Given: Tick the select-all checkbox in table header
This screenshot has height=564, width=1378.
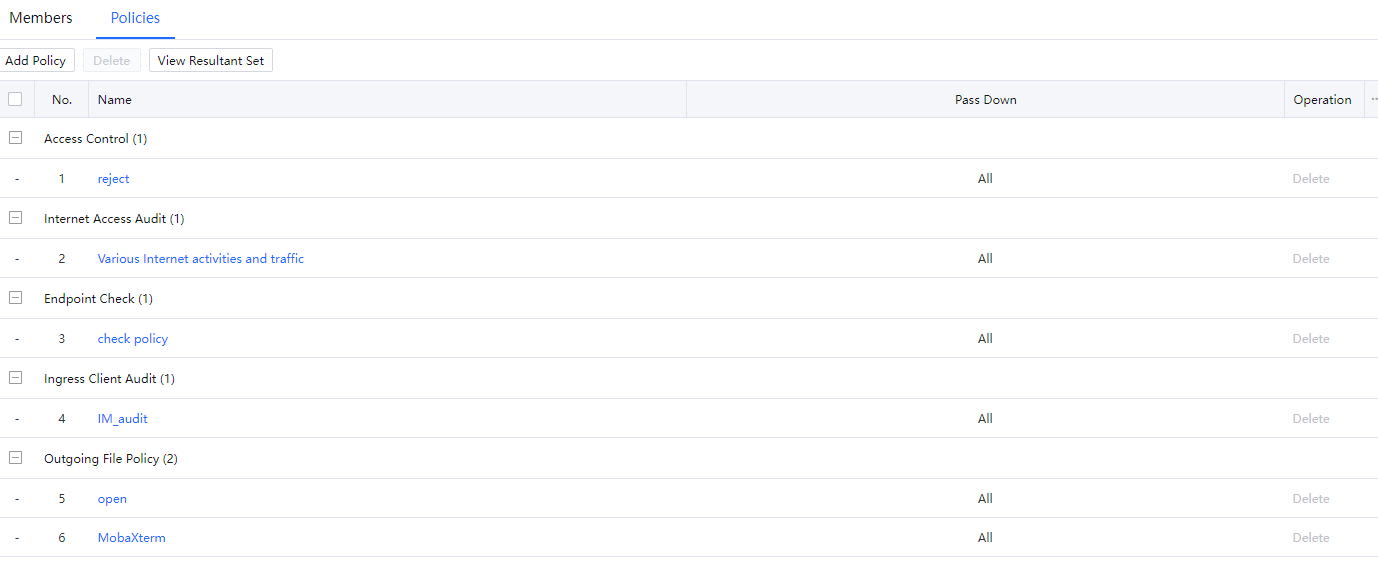Looking at the screenshot, I should pyautogui.click(x=15, y=99).
